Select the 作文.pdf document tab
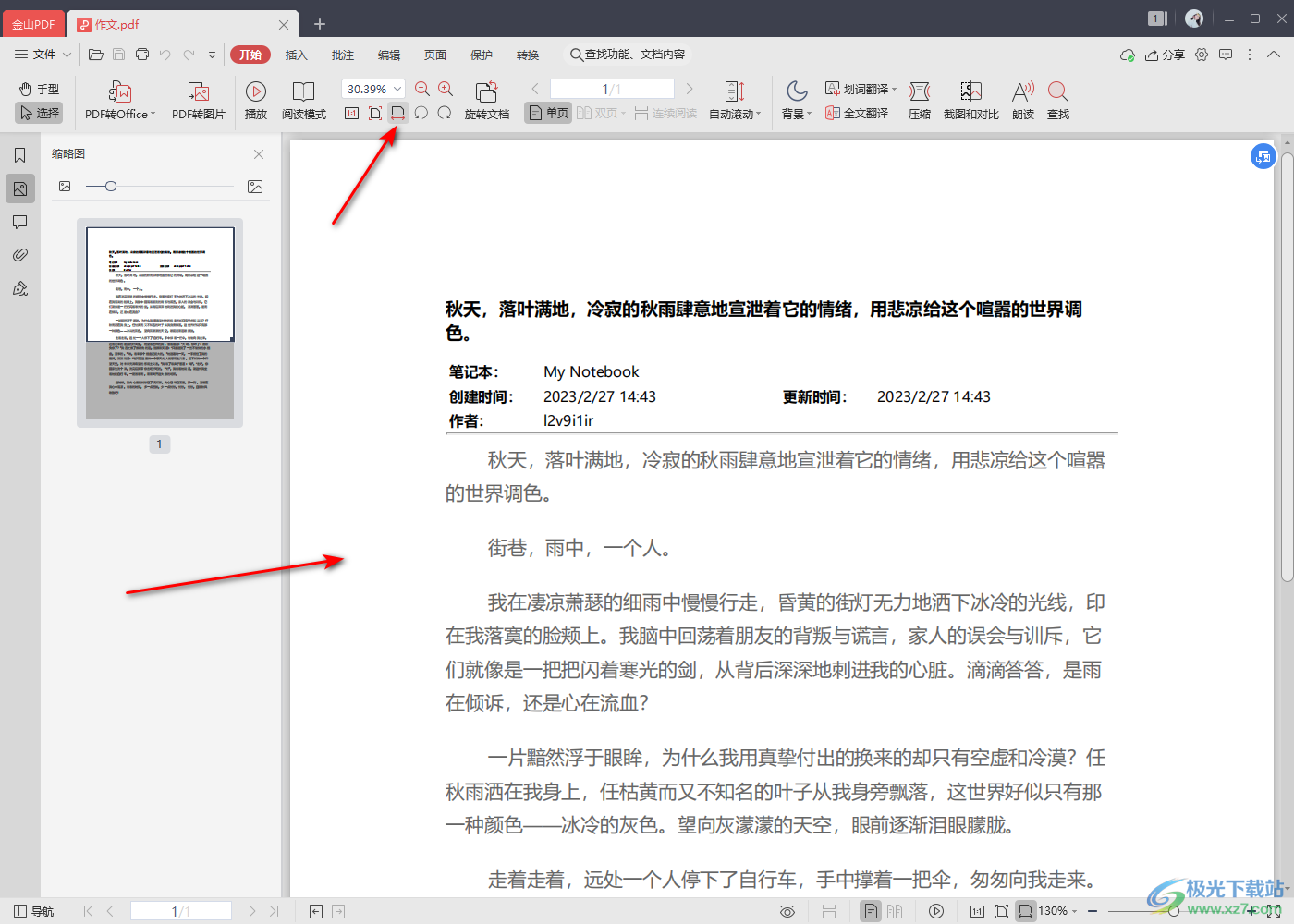Screen dimensions: 1294x924 click(181, 24)
